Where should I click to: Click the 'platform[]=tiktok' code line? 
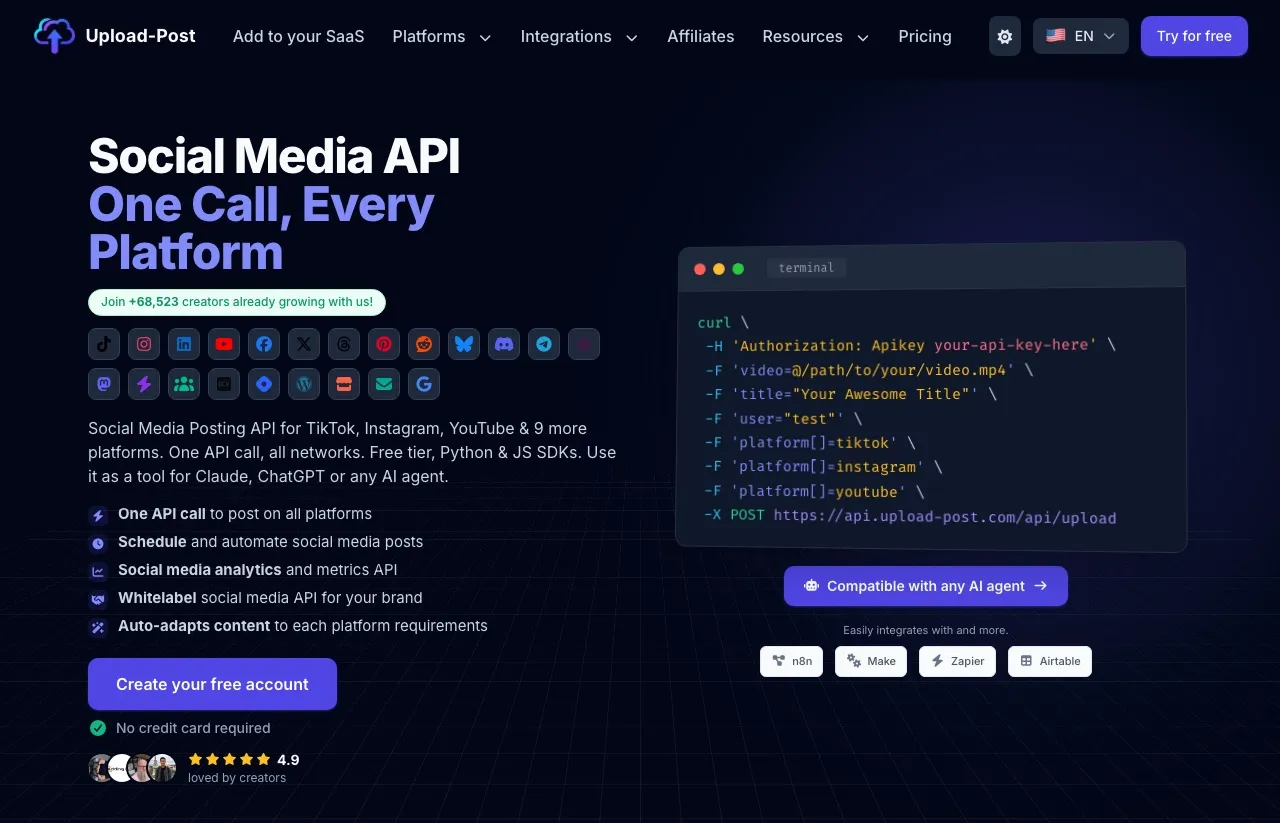tap(810, 442)
